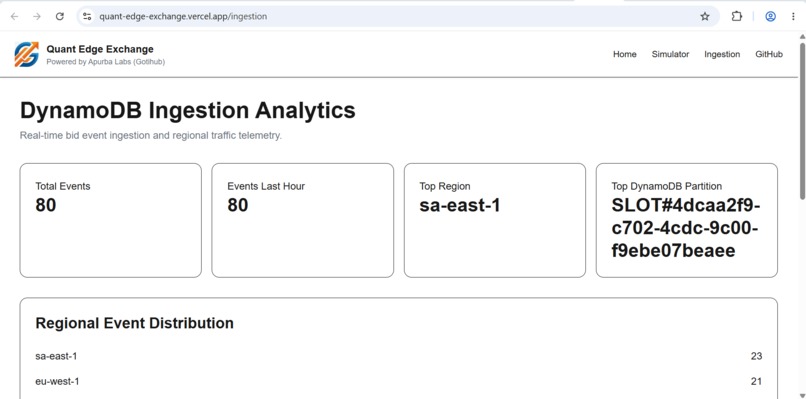Viewport: 806px width, 399px height.
Task: Click the count 21 for eu-west-1
Action: 756,382
